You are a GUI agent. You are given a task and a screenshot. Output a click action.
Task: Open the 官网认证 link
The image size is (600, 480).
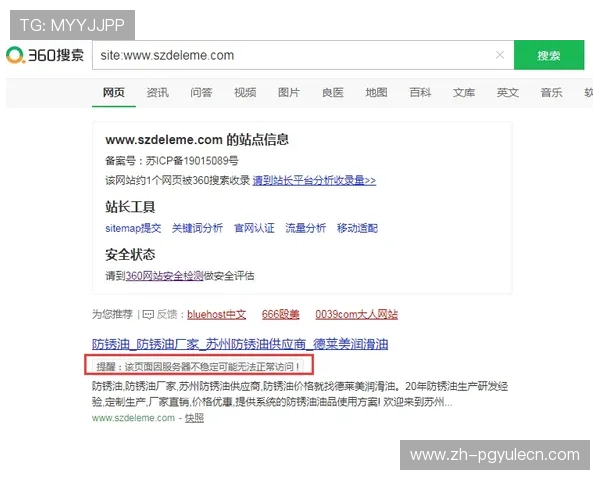click(254, 228)
